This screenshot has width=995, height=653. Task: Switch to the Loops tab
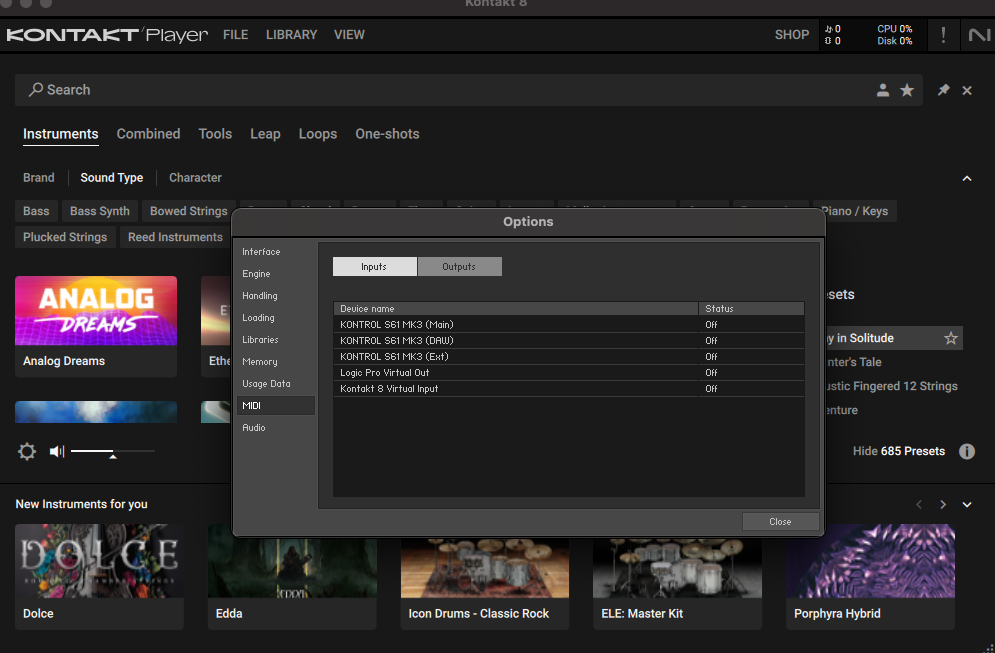(x=318, y=134)
